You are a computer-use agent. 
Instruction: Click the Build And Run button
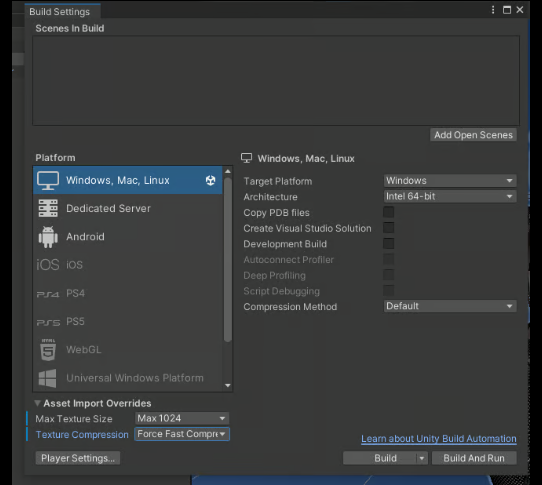click(474, 458)
